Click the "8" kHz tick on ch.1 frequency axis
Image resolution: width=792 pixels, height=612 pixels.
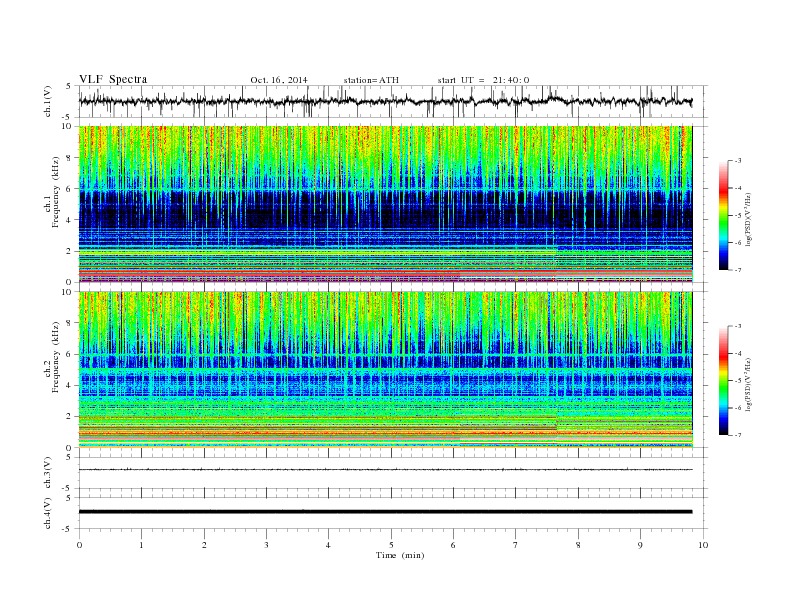pos(69,158)
